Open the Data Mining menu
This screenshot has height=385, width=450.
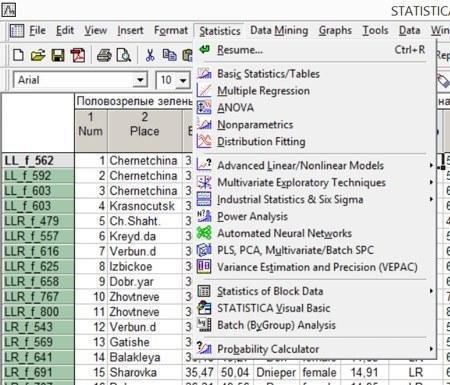click(279, 30)
